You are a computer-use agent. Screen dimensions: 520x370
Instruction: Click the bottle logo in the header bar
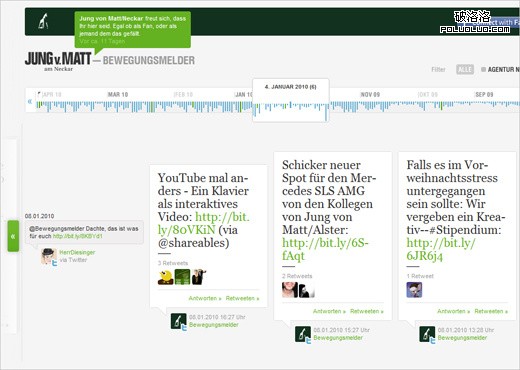[x=43, y=21]
